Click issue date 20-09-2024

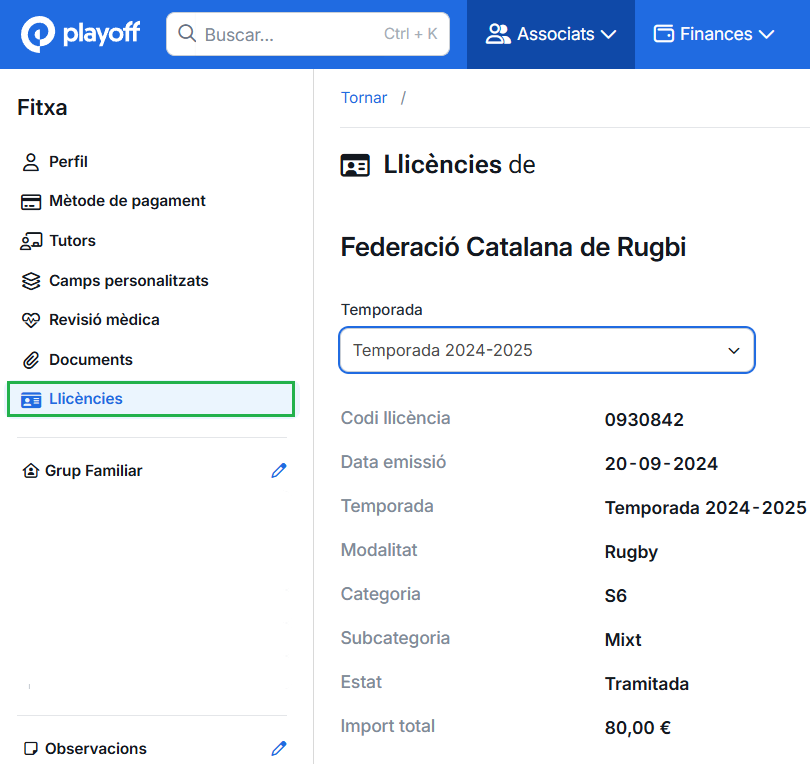coord(661,464)
